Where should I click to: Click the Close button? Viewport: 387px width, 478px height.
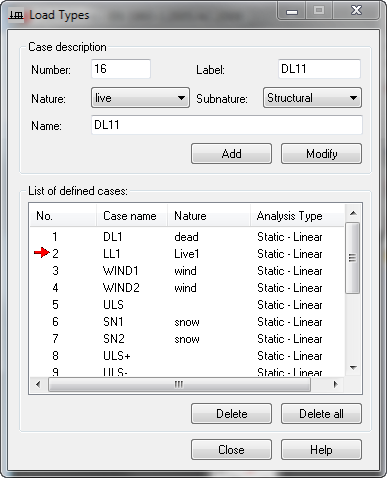231,450
